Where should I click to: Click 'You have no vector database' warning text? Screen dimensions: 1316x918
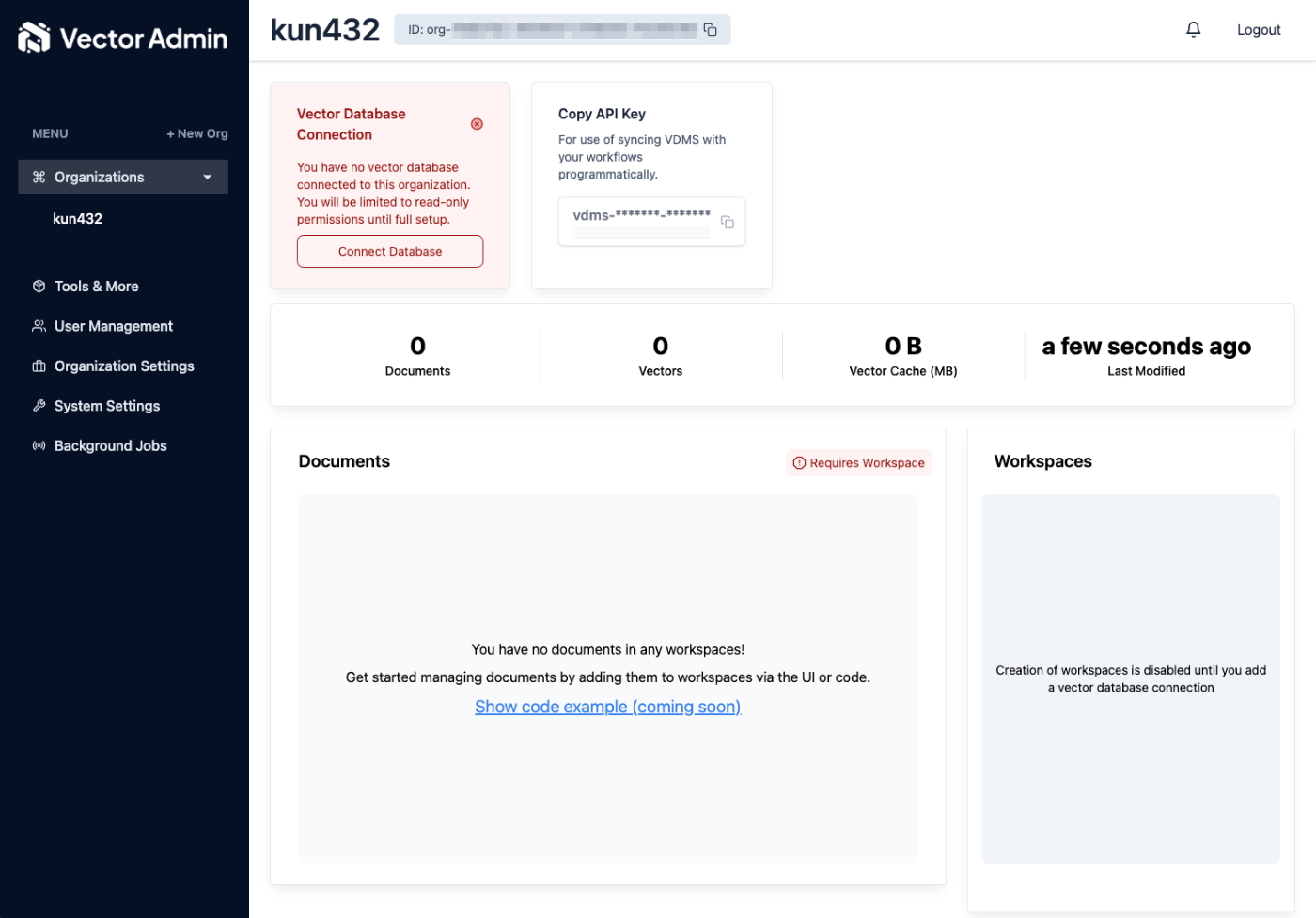coord(384,194)
